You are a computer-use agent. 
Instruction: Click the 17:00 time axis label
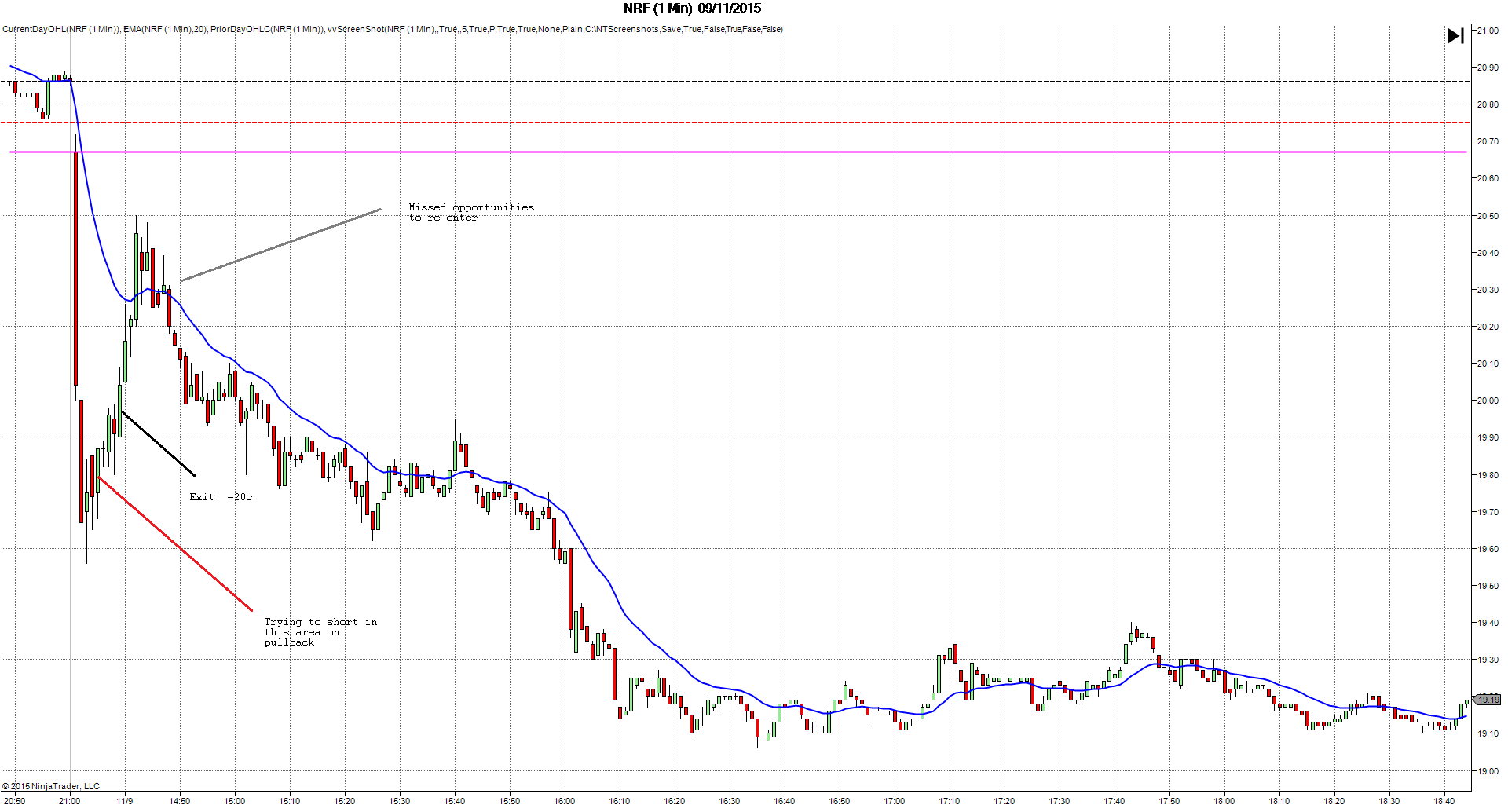coord(894,801)
